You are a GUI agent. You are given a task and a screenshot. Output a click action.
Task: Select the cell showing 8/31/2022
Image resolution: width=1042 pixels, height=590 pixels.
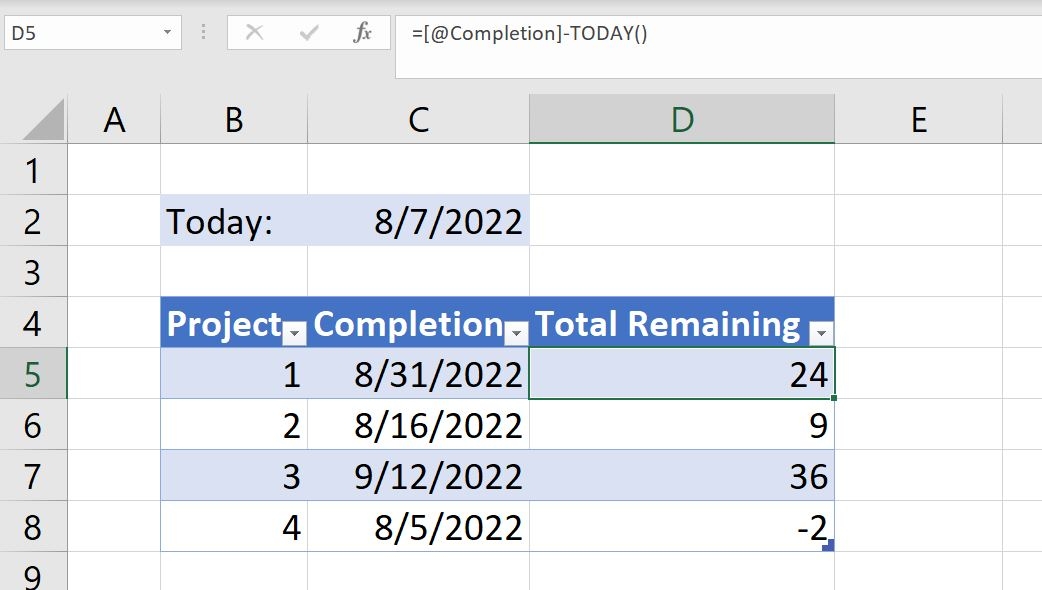coord(417,373)
